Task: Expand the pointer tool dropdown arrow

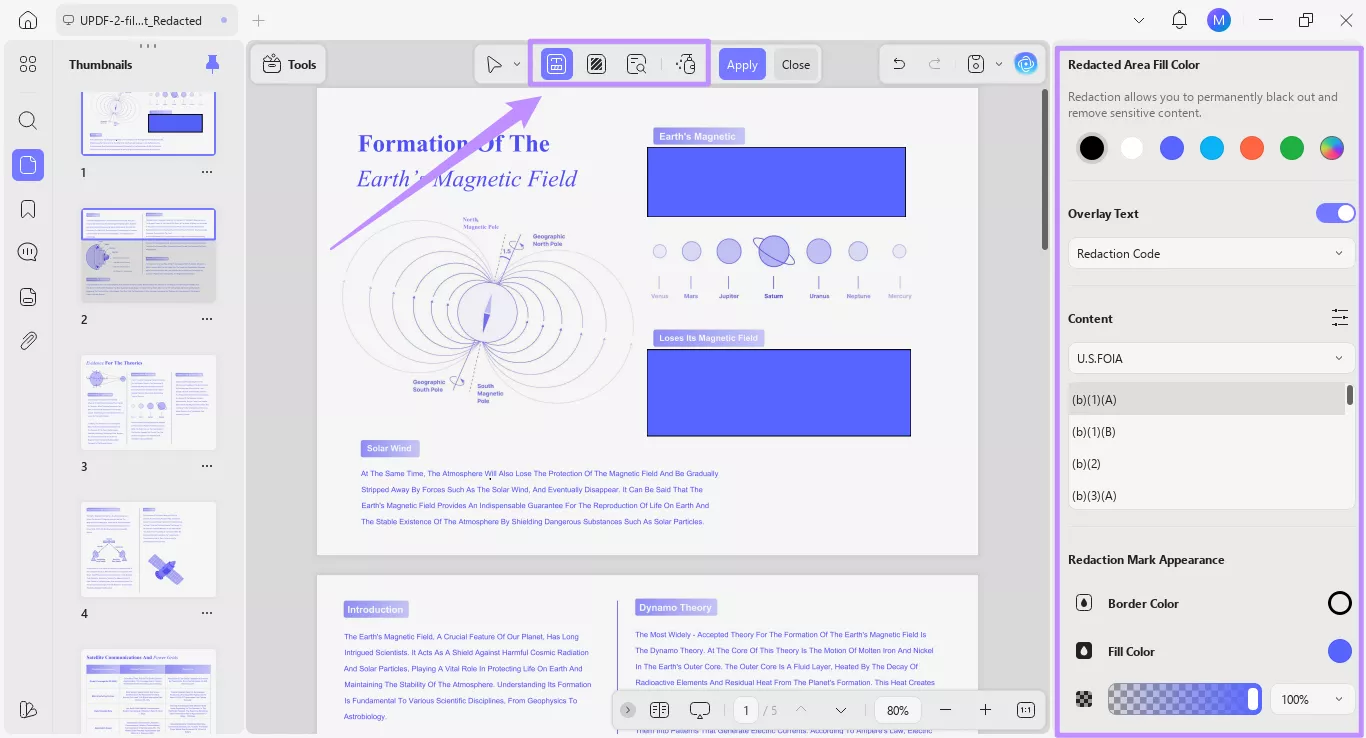Action: [x=517, y=65]
